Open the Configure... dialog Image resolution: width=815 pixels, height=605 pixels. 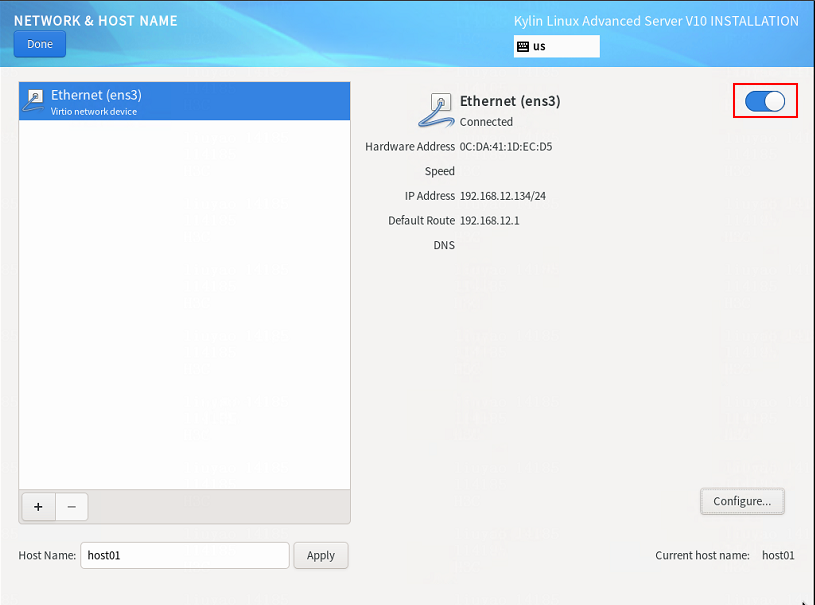tap(742, 501)
